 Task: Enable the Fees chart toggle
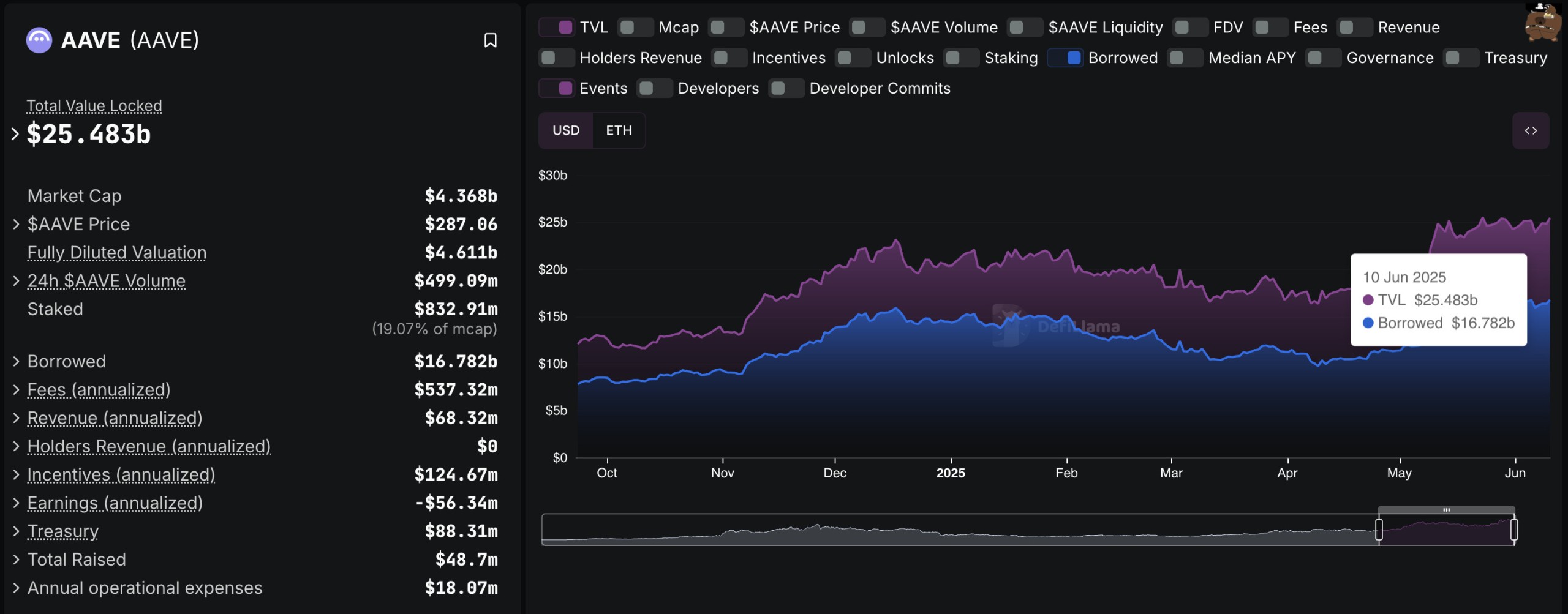pos(1270,28)
